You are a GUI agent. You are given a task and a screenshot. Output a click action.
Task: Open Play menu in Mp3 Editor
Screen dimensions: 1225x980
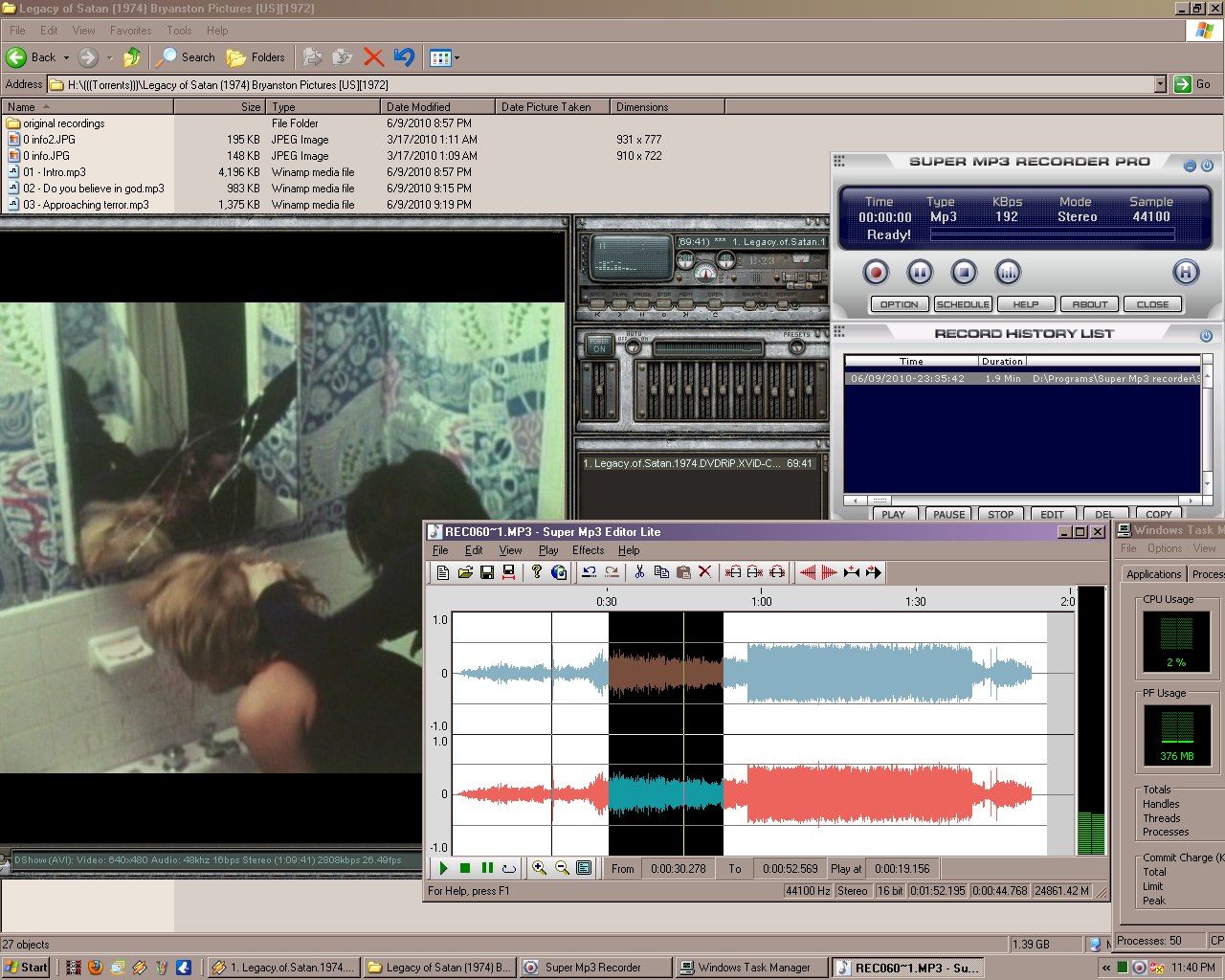(548, 550)
